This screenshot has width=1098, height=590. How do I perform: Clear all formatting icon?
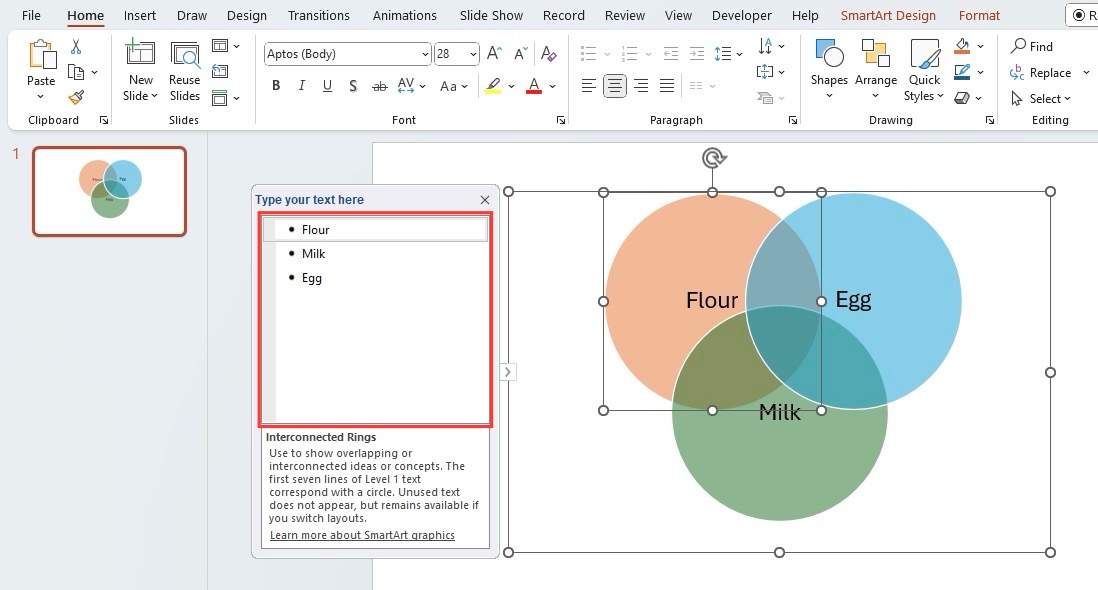(x=549, y=53)
